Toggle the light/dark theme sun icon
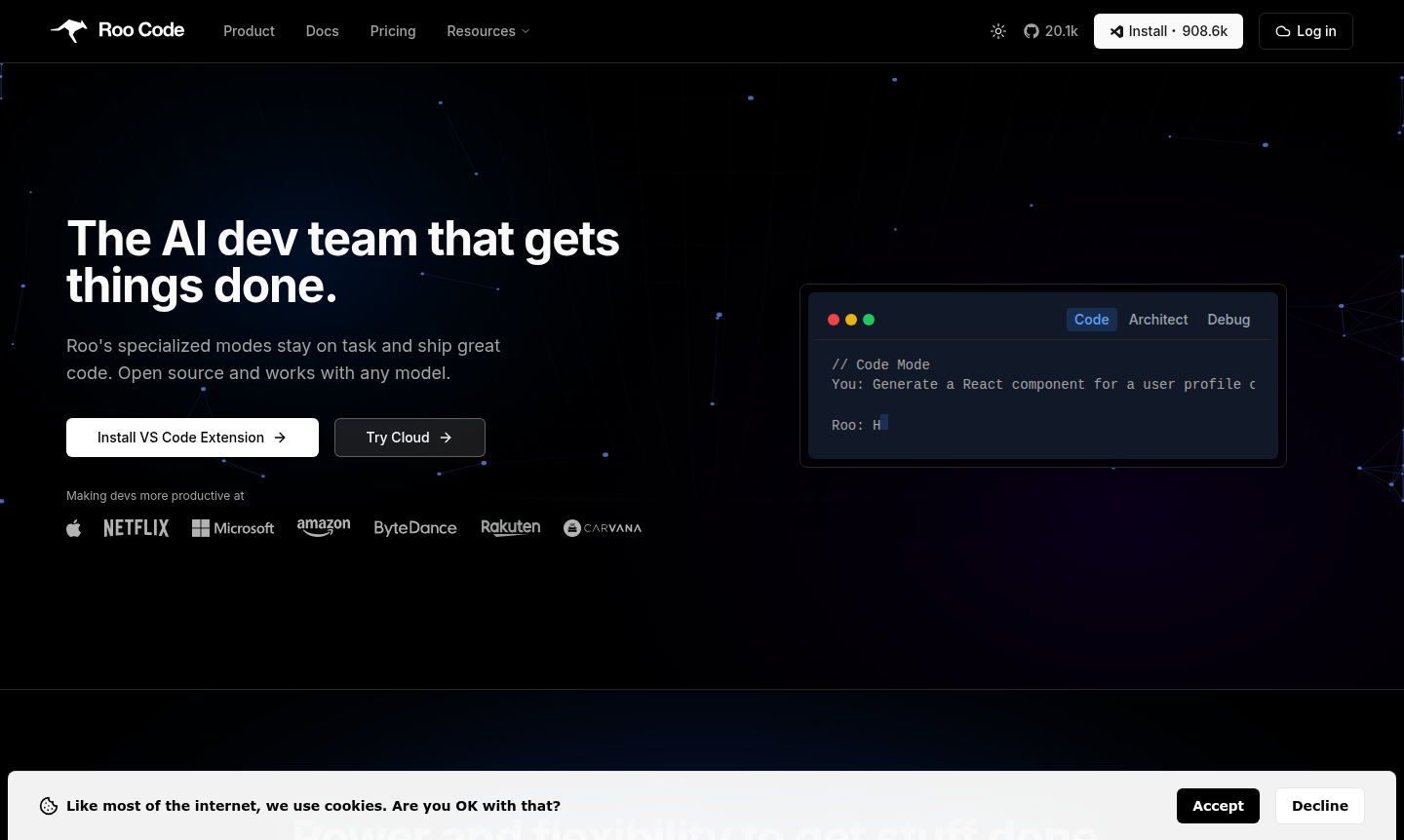The width and height of the screenshot is (1404, 840). (998, 31)
